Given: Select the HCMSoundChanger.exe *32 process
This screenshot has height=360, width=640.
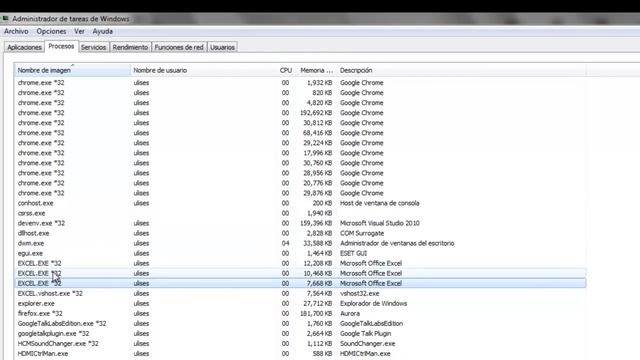Looking at the screenshot, I should [x=300, y=344].
